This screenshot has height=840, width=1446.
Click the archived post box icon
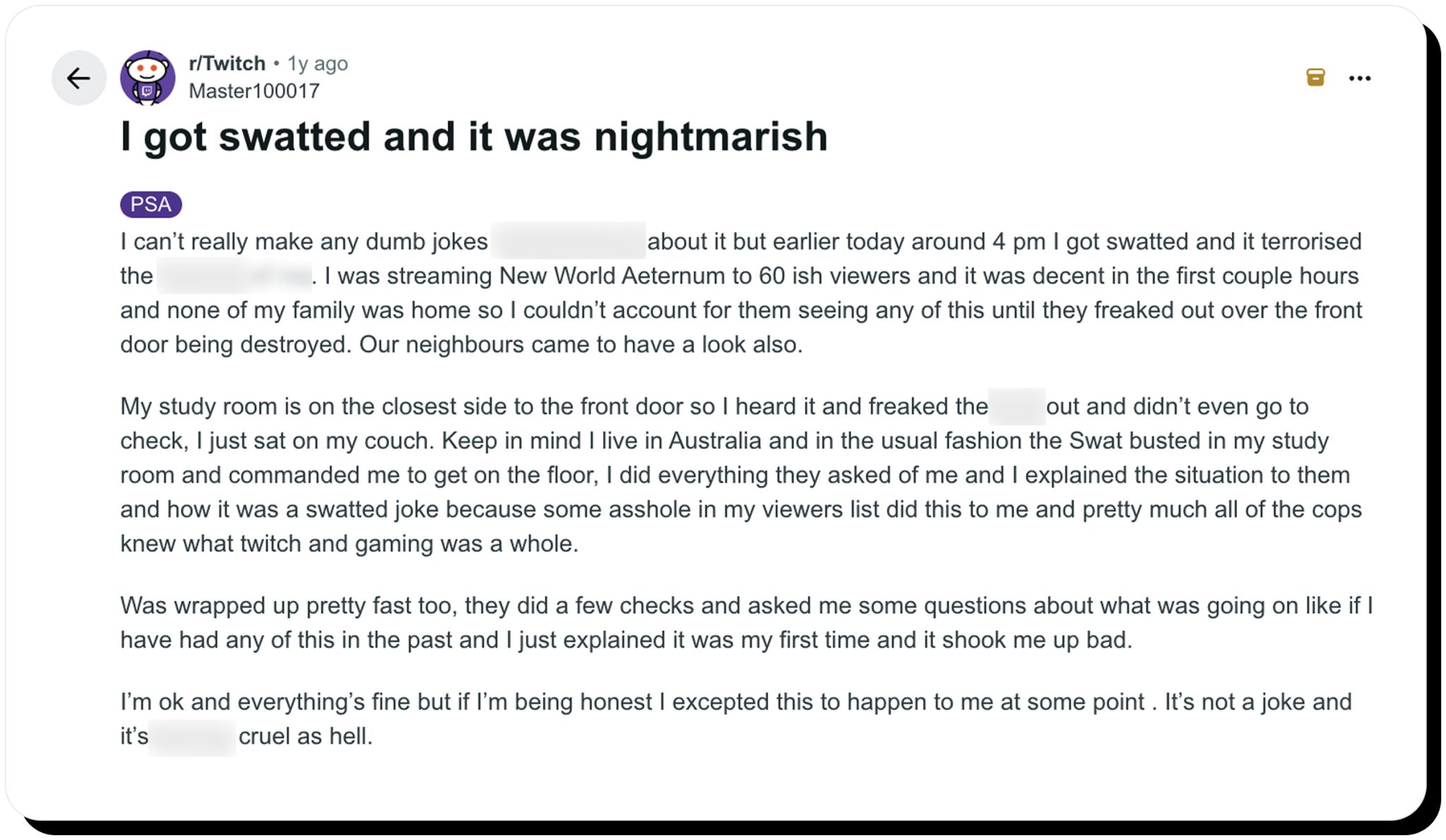point(1315,77)
